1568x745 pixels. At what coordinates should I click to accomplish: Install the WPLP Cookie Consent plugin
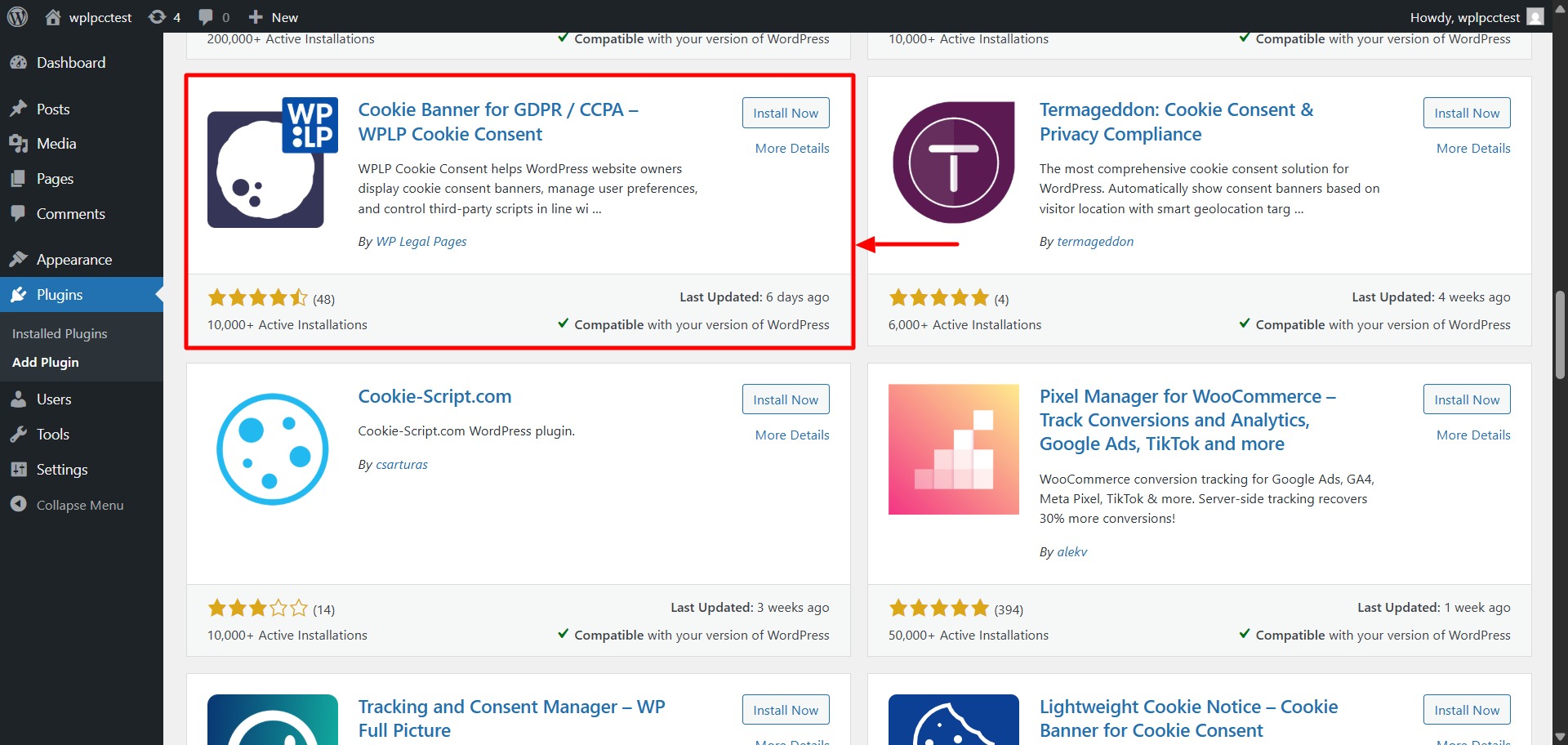coord(785,114)
